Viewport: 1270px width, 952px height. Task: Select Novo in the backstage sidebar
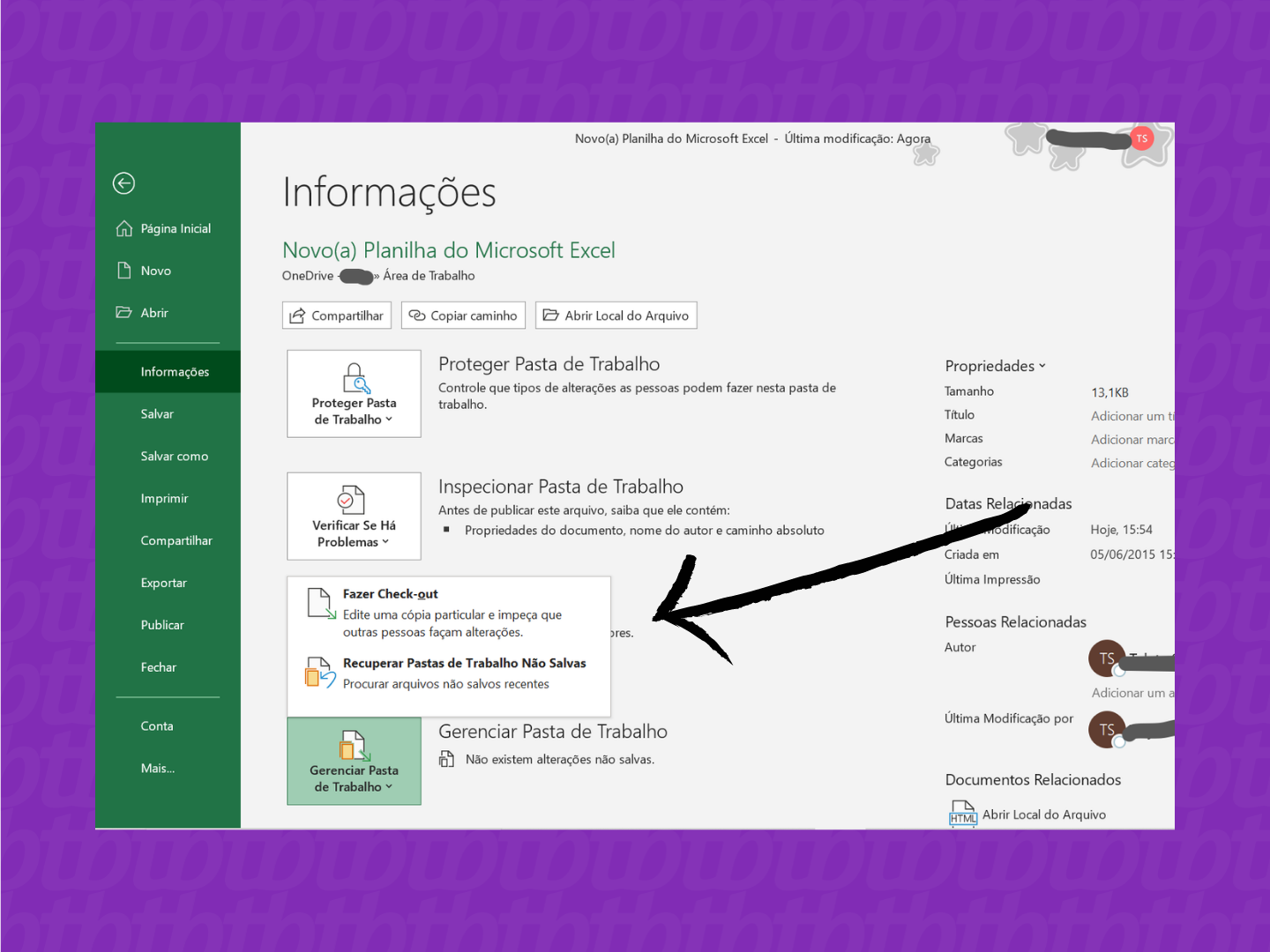click(x=168, y=271)
